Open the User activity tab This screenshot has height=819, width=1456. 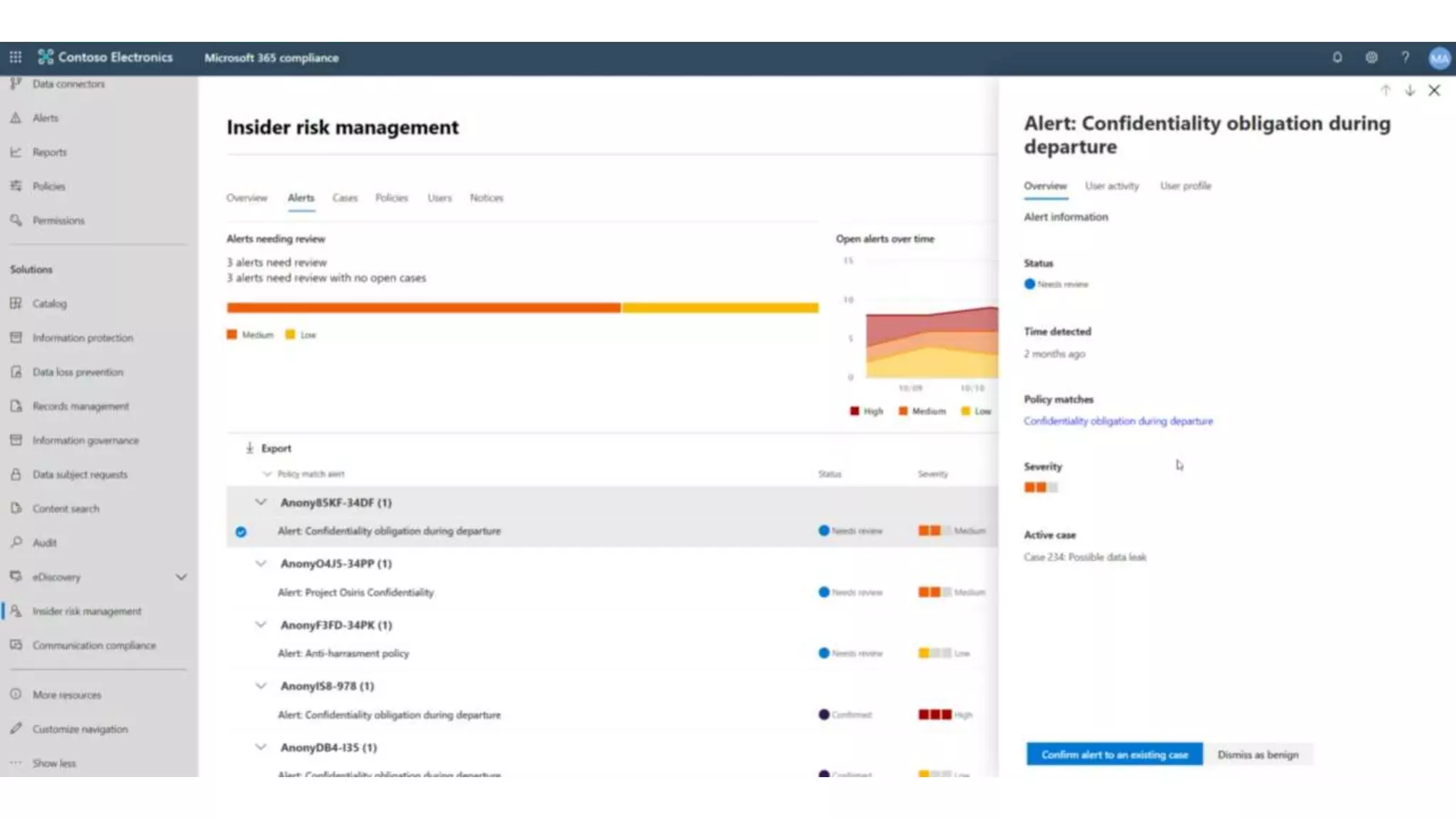click(x=1111, y=186)
